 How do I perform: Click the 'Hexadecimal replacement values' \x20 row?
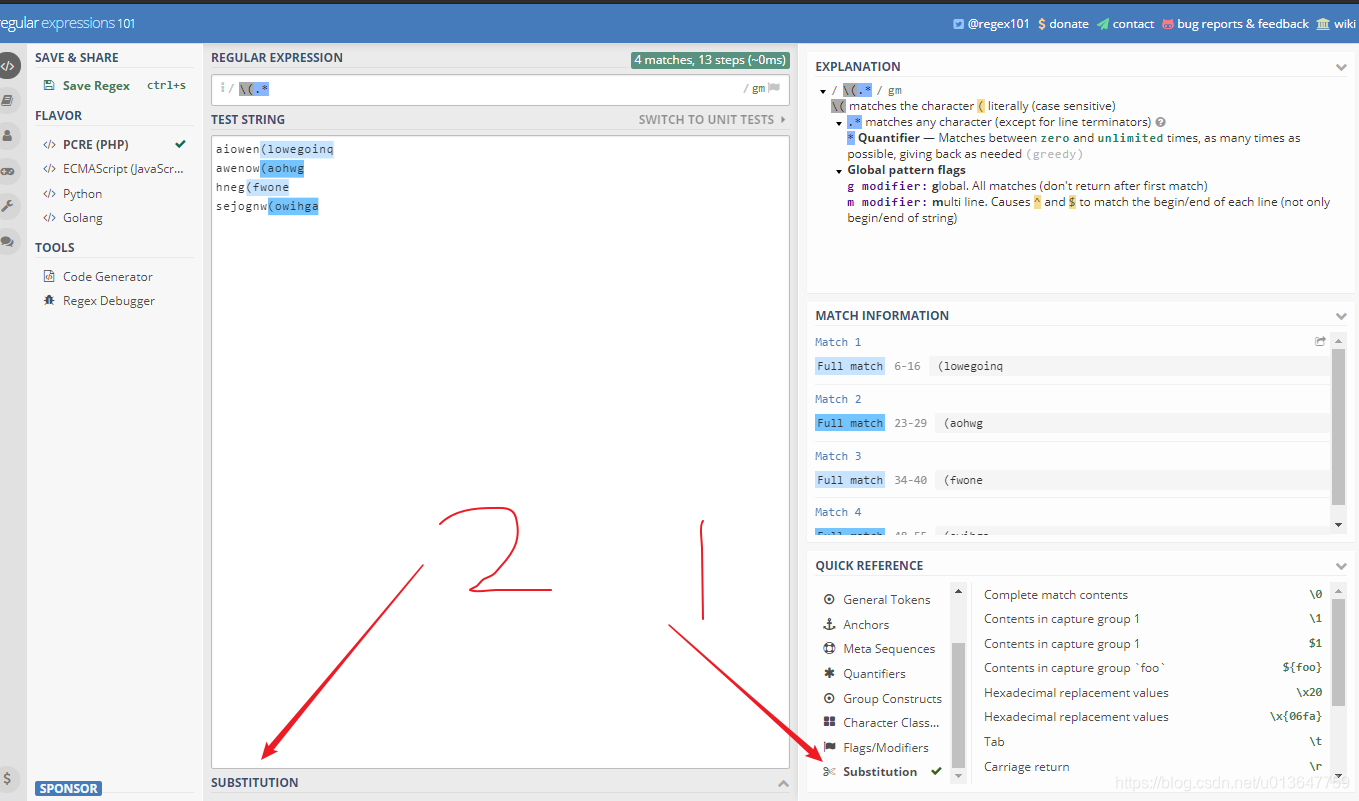(1152, 692)
